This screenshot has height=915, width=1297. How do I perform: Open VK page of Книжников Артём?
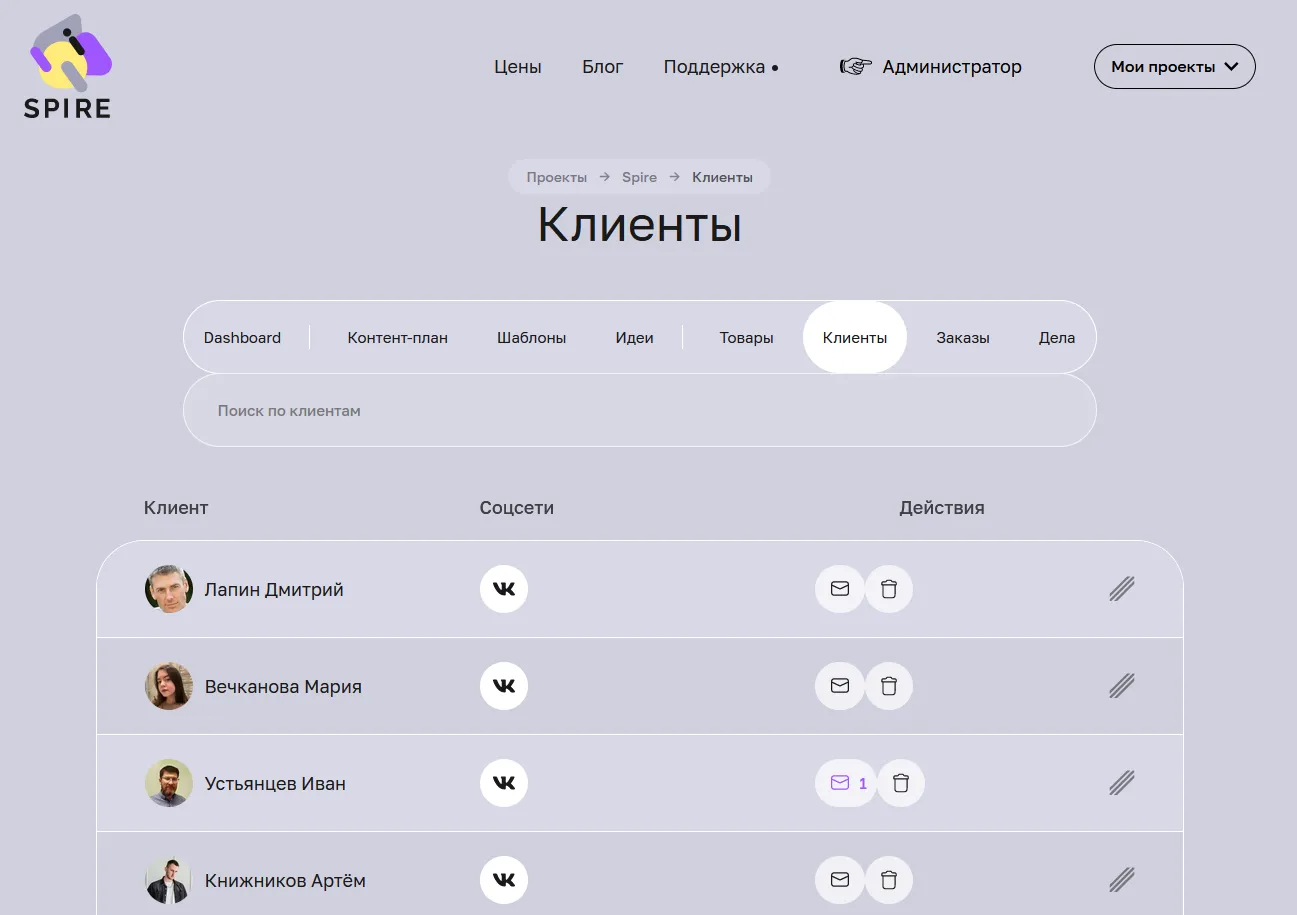503,880
